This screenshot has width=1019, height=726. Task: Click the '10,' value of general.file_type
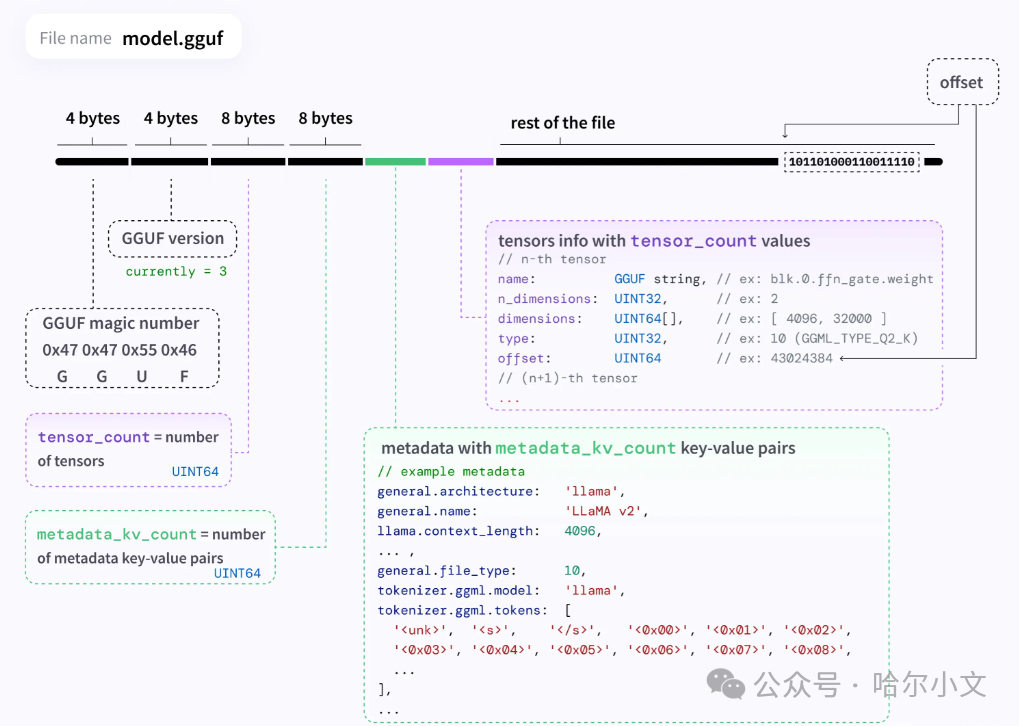575,571
